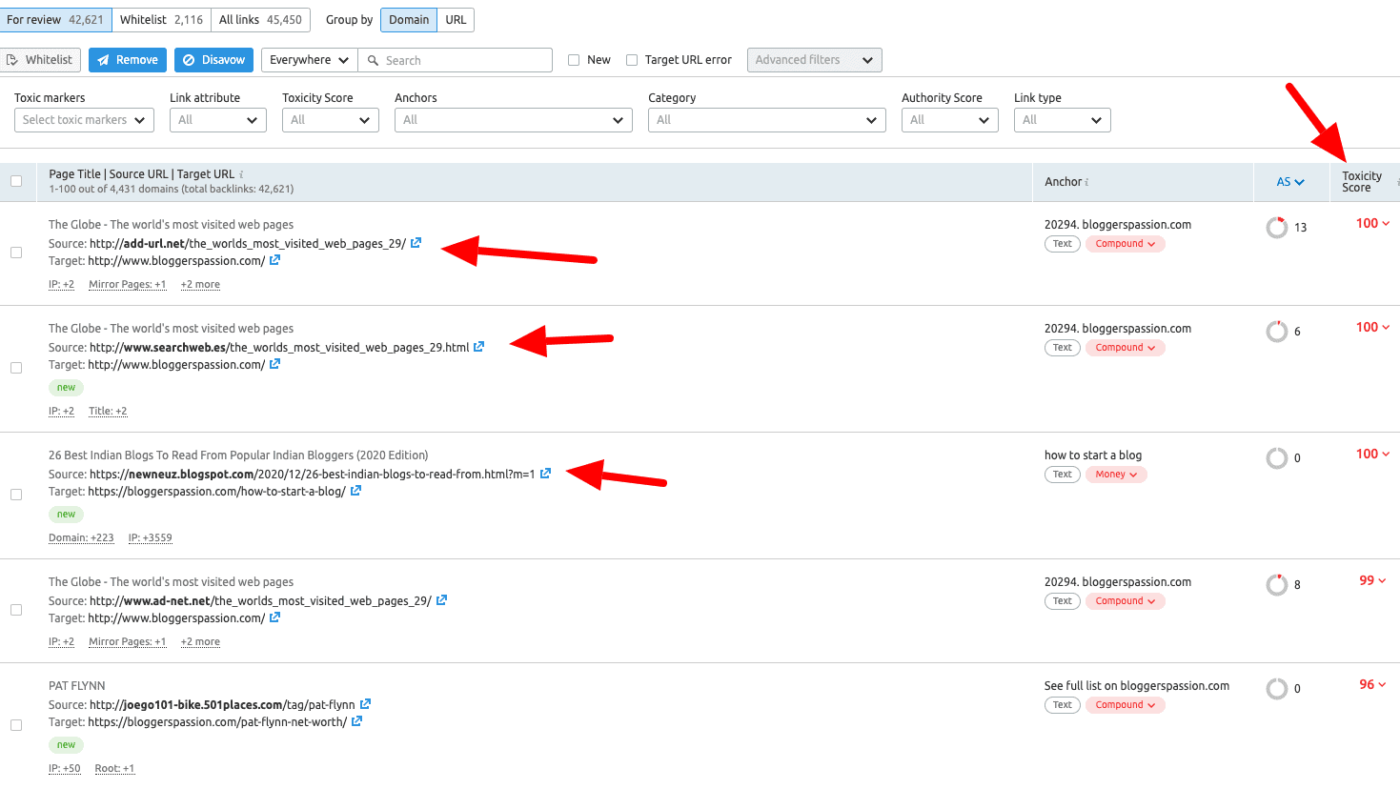The height and width of the screenshot is (789, 1400).
Task: Click 'See full list on bloggerspassion.com' anchor text
Action: [1137, 686]
